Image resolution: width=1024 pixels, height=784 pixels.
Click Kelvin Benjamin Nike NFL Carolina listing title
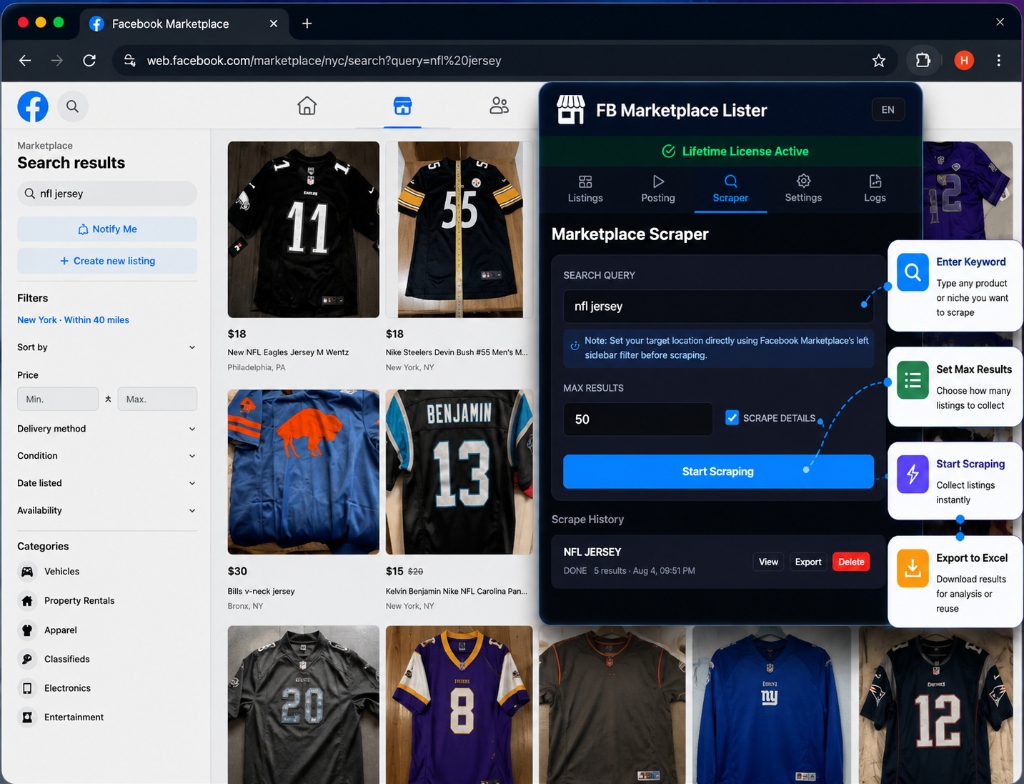[456, 591]
